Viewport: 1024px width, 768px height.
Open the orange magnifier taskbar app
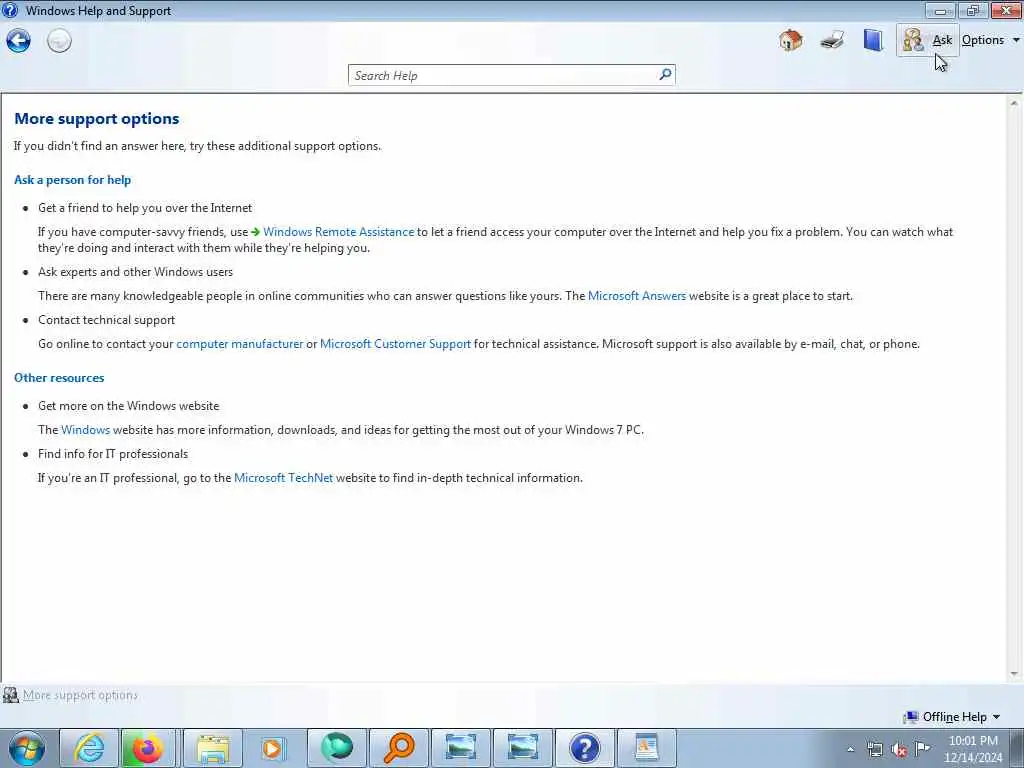[x=398, y=748]
